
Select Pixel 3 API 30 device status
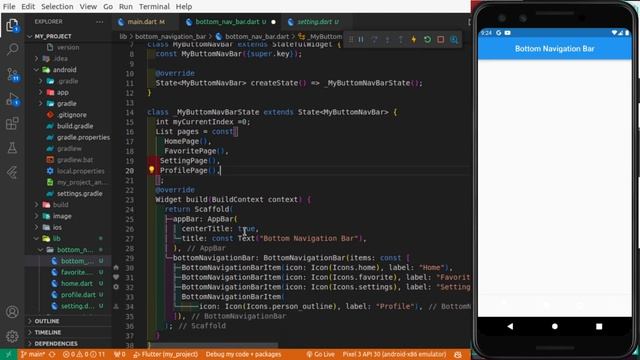tap(394, 354)
